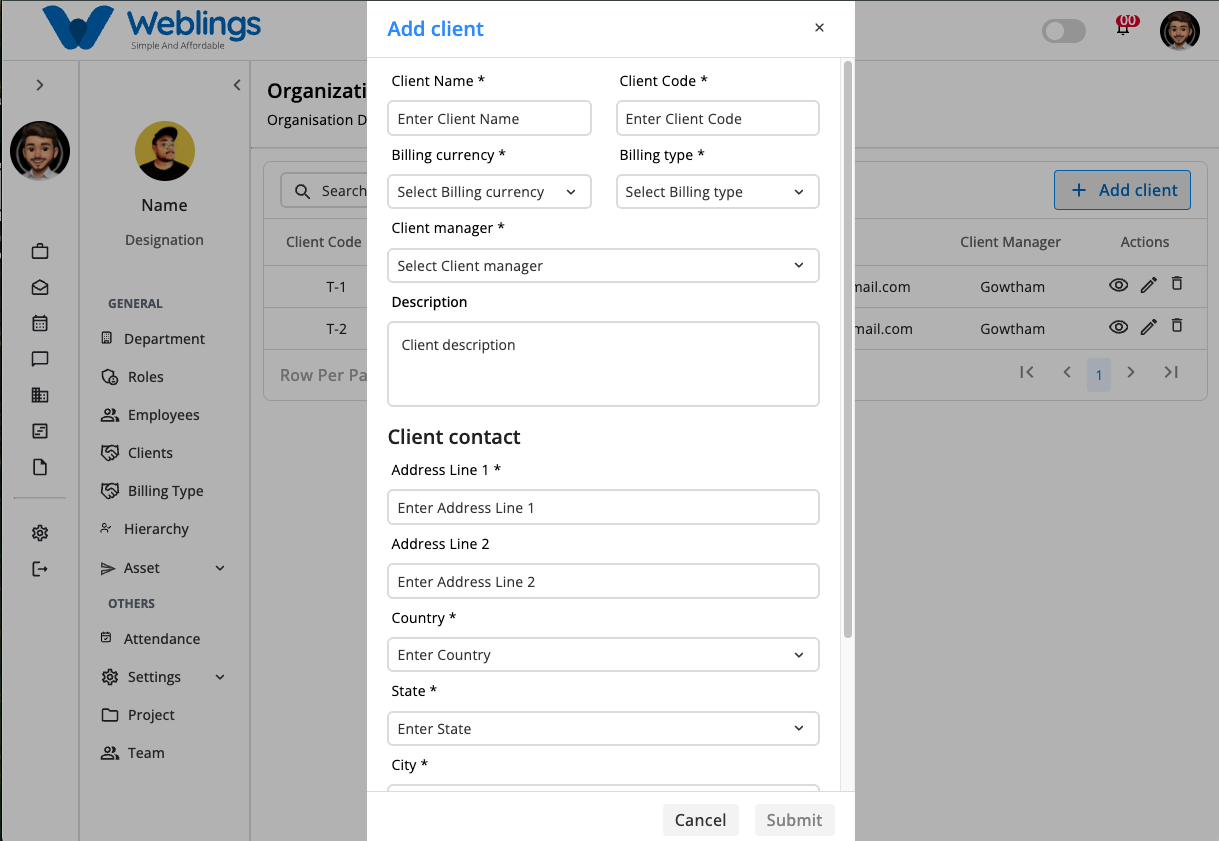Open the calendar icon in the left rail
This screenshot has height=841, width=1219.
[40, 323]
